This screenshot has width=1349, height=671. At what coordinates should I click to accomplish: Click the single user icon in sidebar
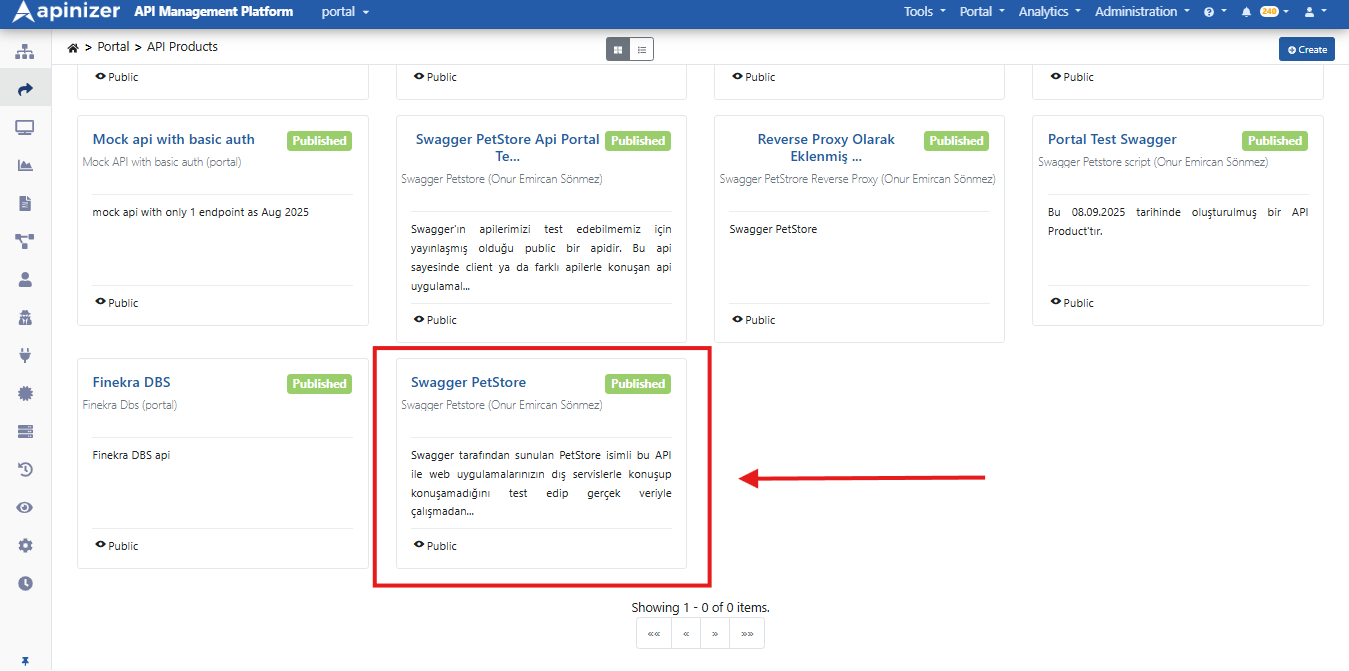tap(25, 279)
